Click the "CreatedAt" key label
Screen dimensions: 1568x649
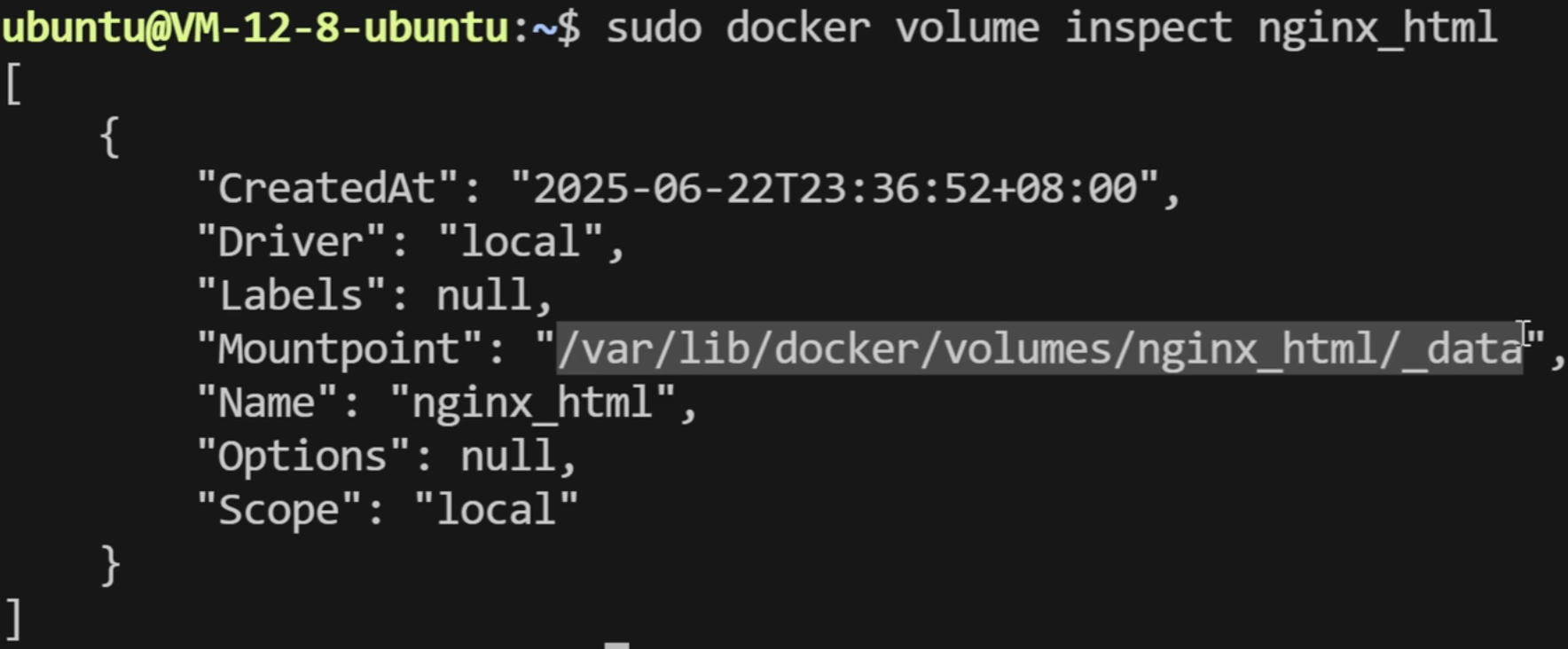click(x=327, y=188)
